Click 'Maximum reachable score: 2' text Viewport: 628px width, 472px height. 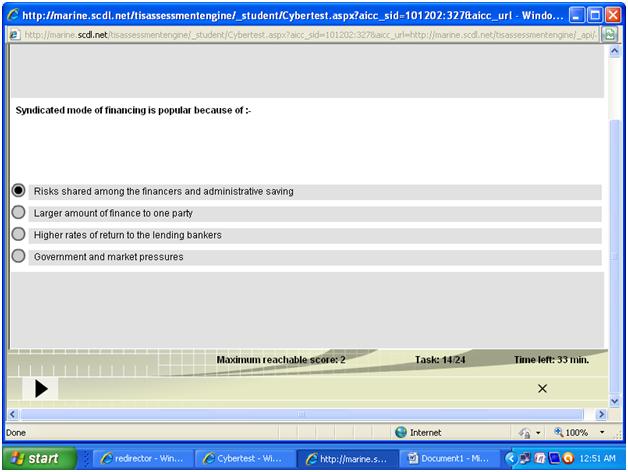[281, 360]
